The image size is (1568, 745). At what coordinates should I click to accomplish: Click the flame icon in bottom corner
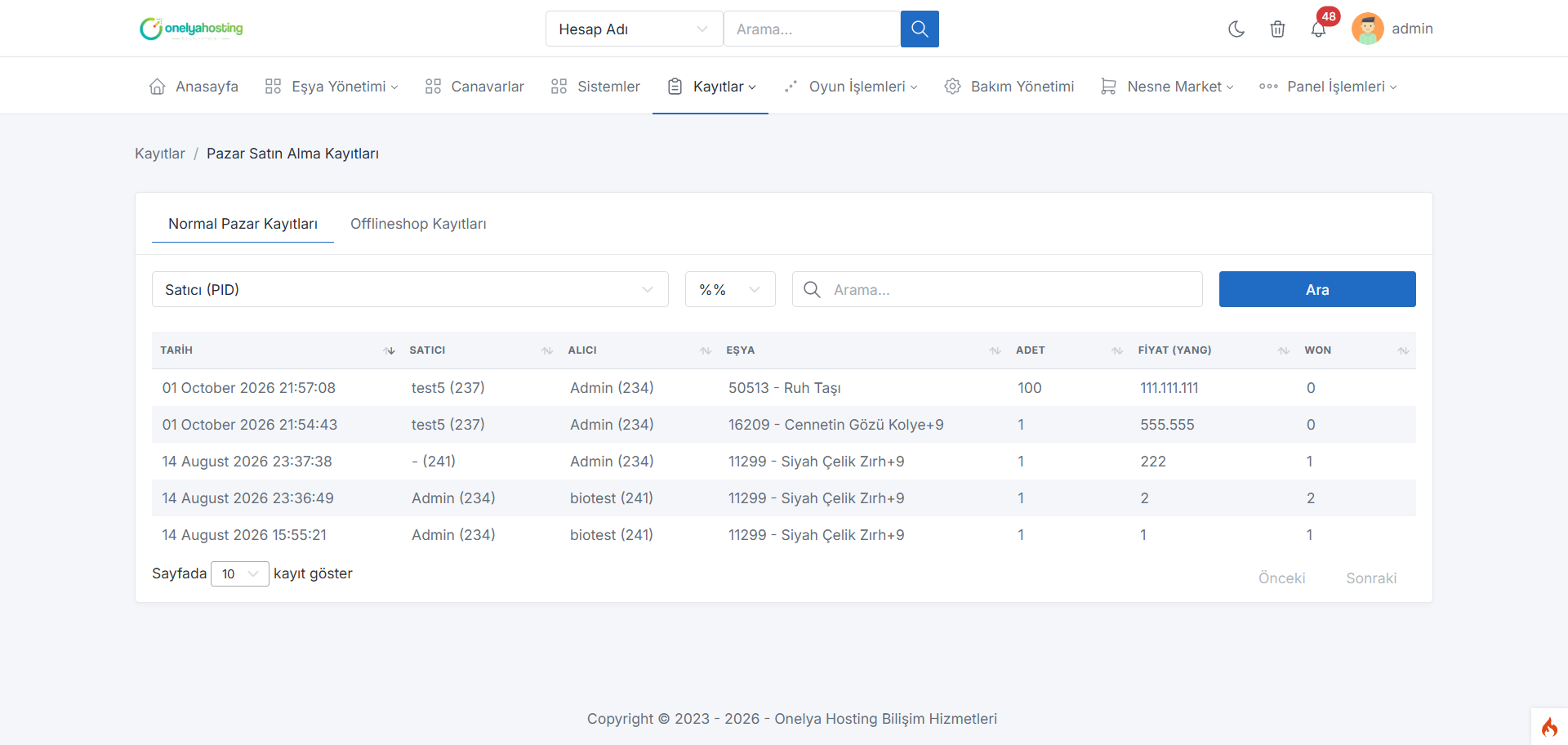[1549, 727]
